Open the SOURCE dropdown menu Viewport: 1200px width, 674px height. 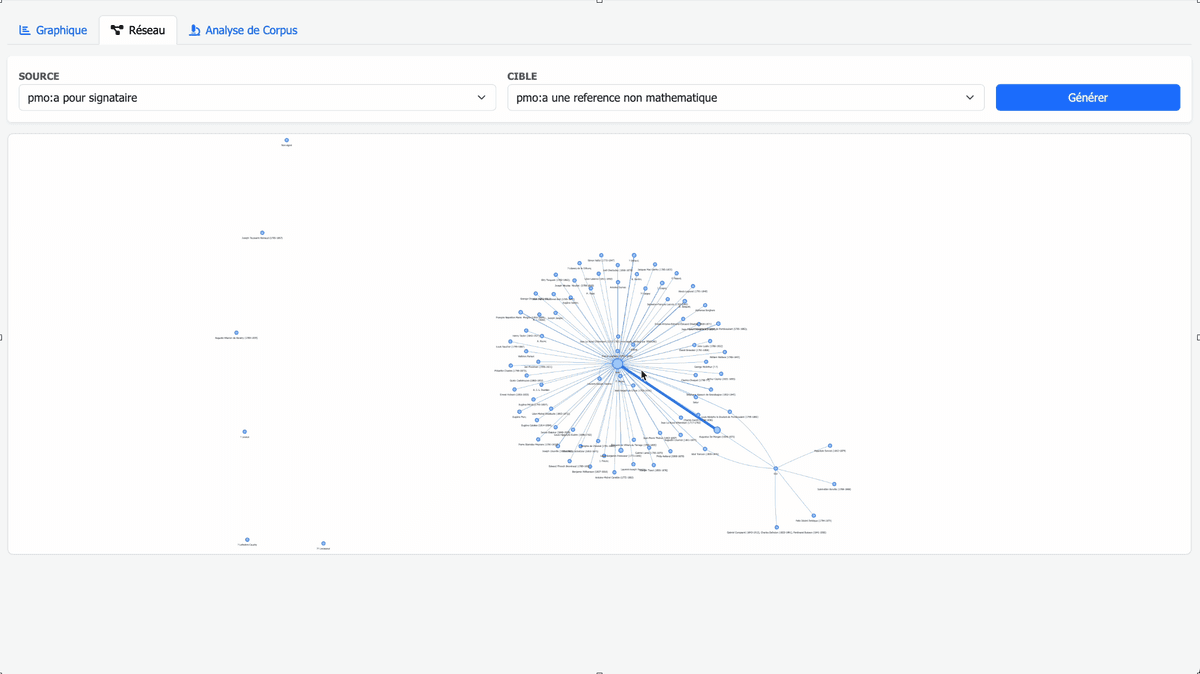tap(256, 98)
